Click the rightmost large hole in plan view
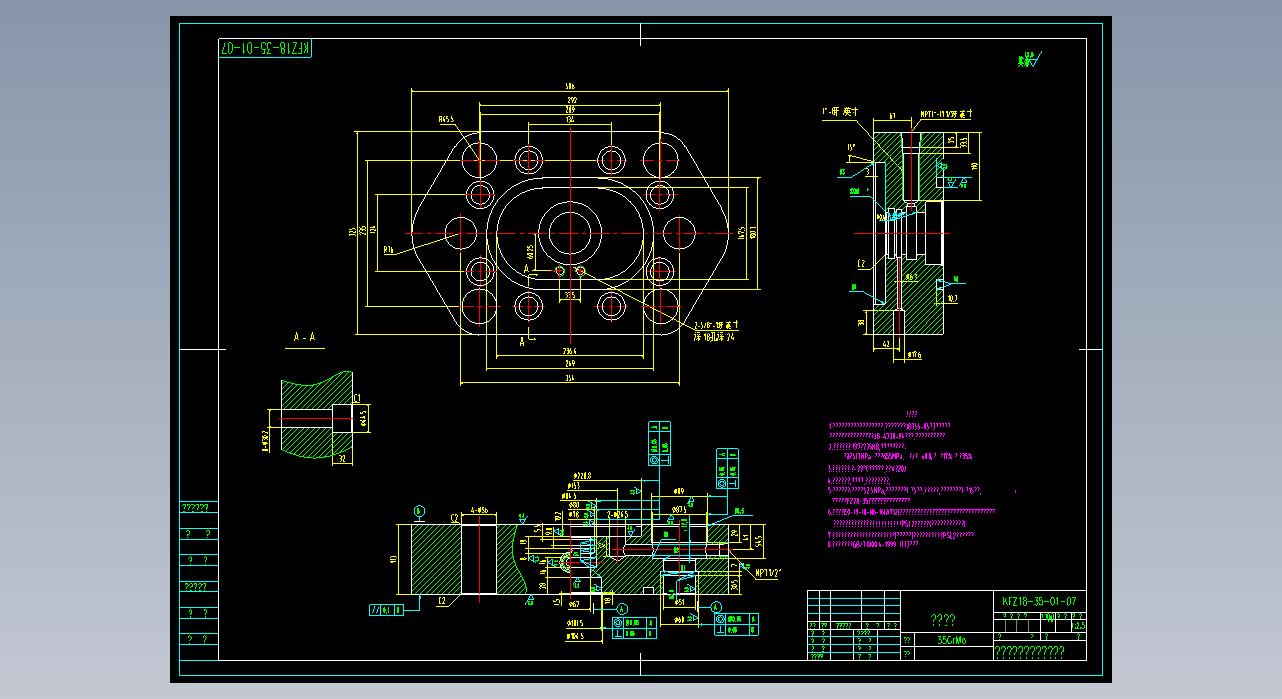This screenshot has width=1282, height=699. click(677, 233)
